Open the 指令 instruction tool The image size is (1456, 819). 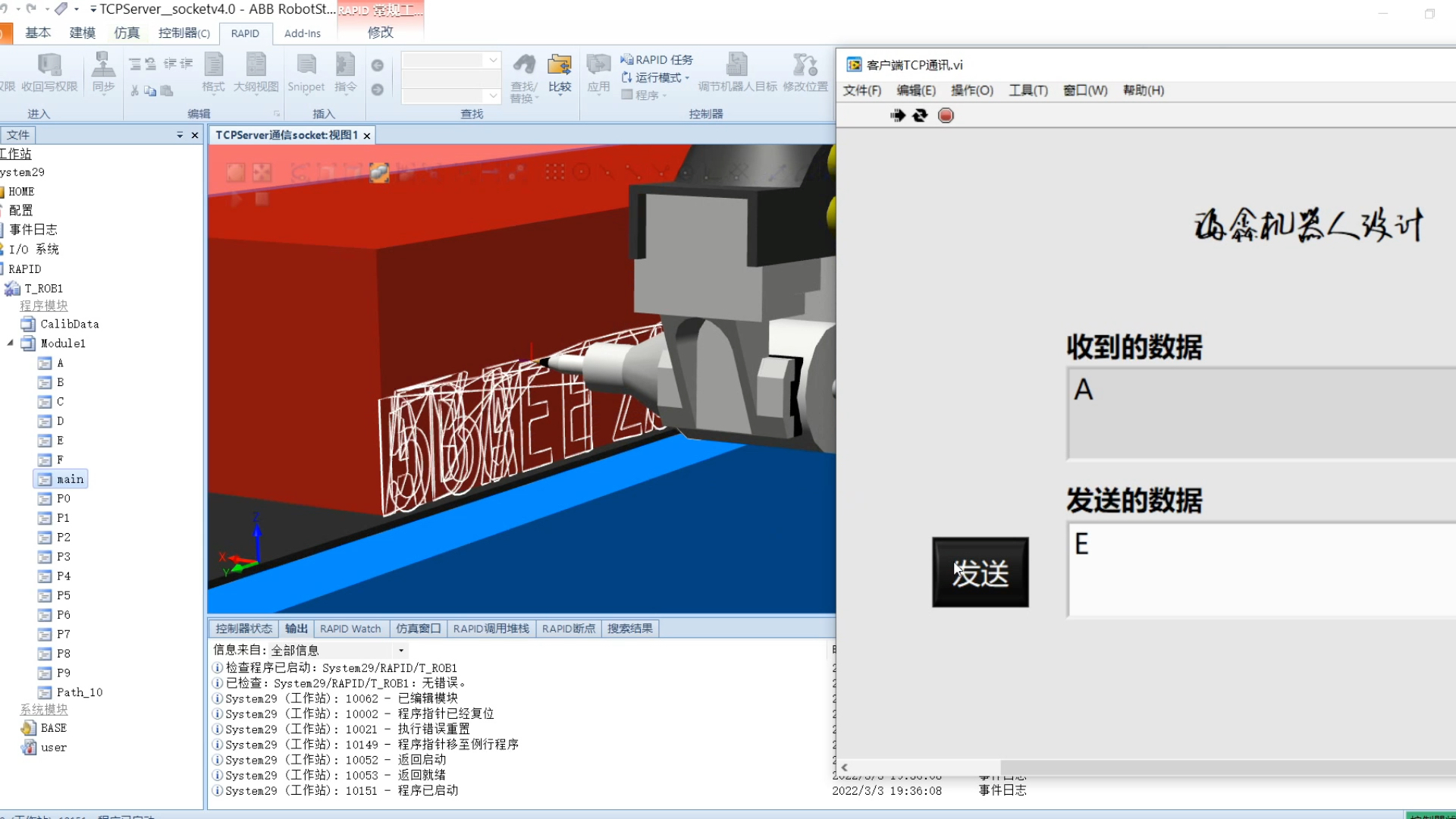coord(345,72)
